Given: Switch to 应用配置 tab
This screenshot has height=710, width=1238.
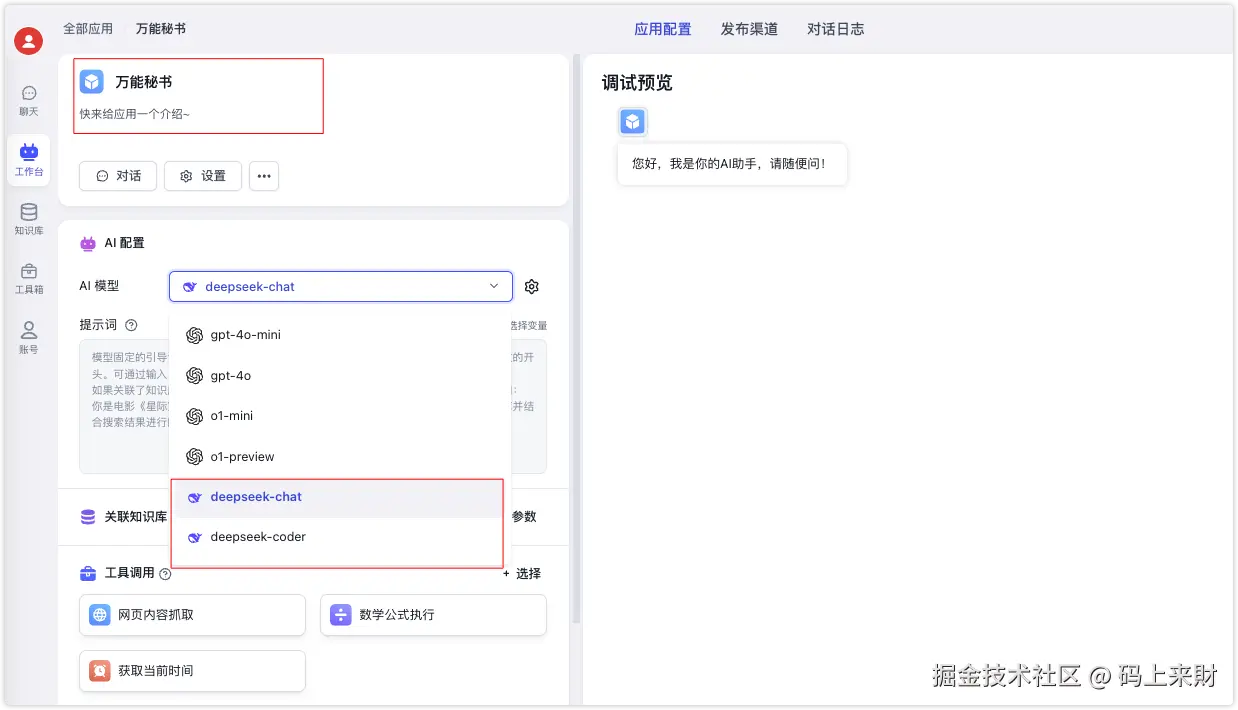Looking at the screenshot, I should tap(663, 29).
